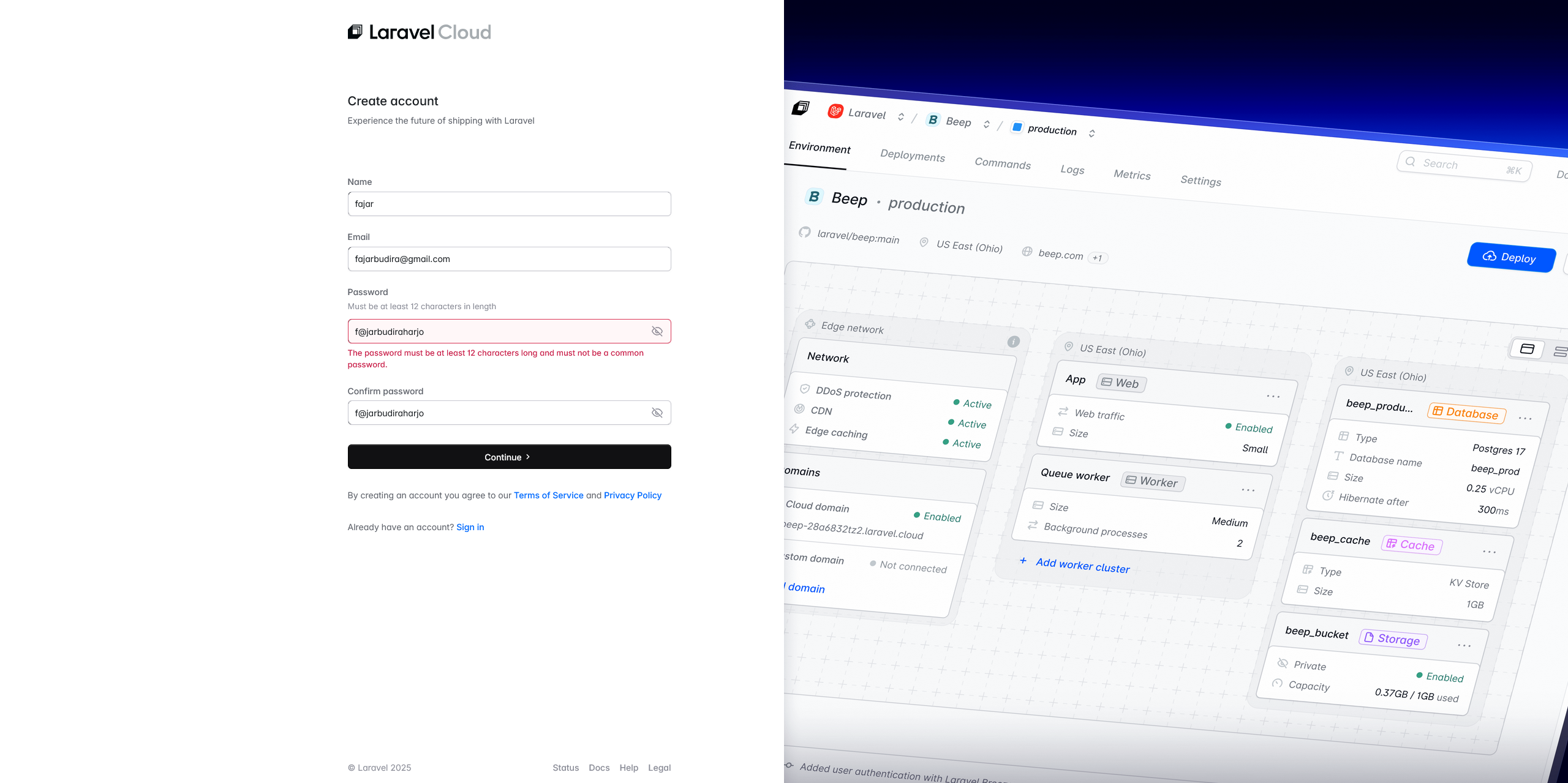This screenshot has height=783, width=1568.
Task: Select the Environment tab
Action: pos(820,148)
